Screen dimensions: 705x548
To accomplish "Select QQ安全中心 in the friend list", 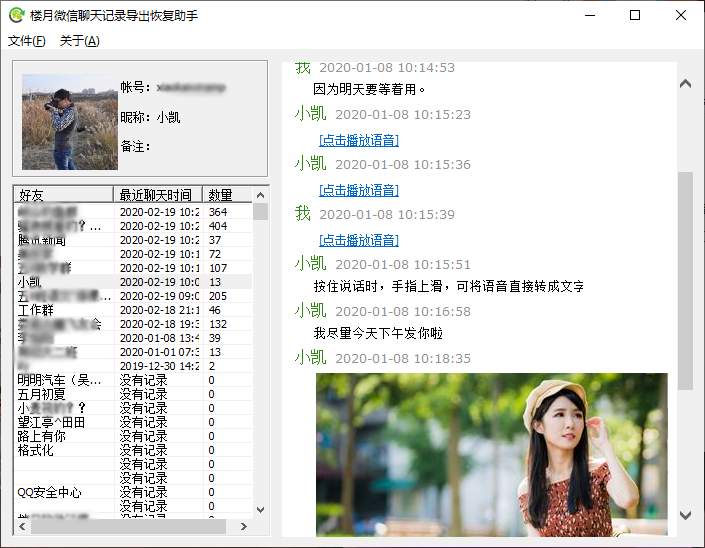I will pyautogui.click(x=49, y=492).
